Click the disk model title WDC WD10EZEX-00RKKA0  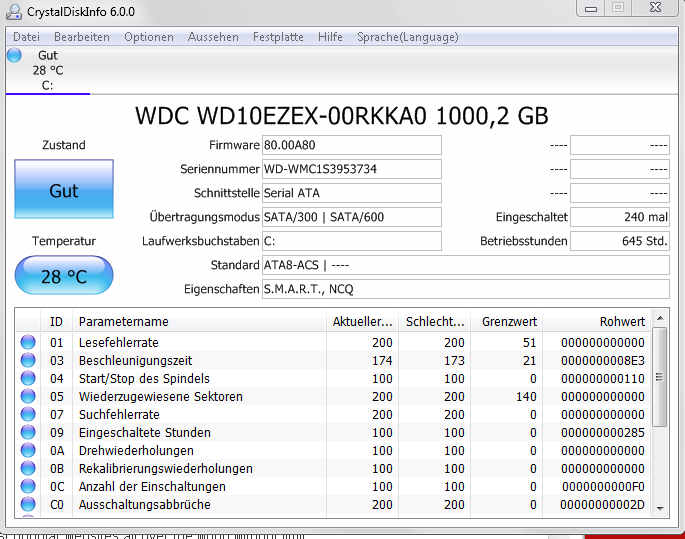pos(342,116)
